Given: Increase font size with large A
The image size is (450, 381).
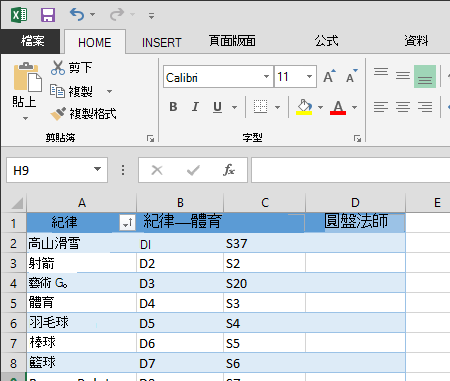Looking at the screenshot, I should click(329, 76).
